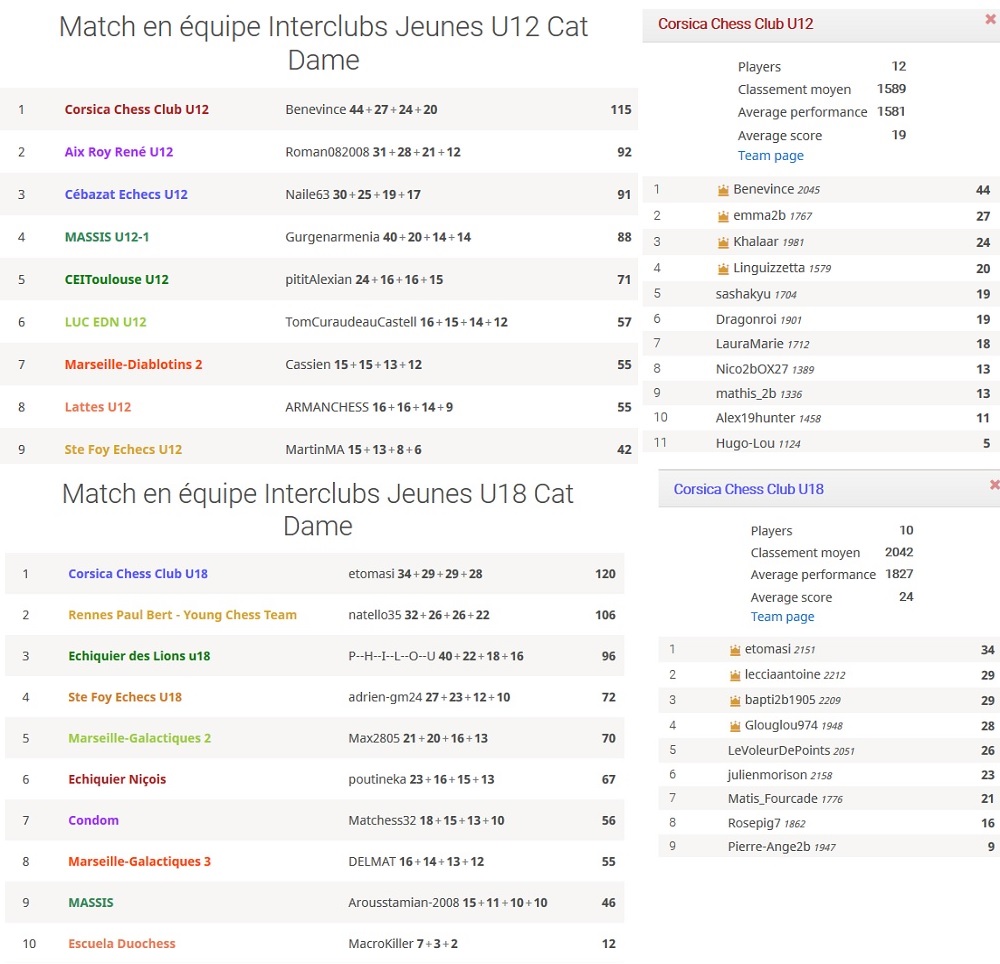This screenshot has height=964, width=1000.
Task: Select Echiquier des Lions u18 team
Action: pos(139,656)
